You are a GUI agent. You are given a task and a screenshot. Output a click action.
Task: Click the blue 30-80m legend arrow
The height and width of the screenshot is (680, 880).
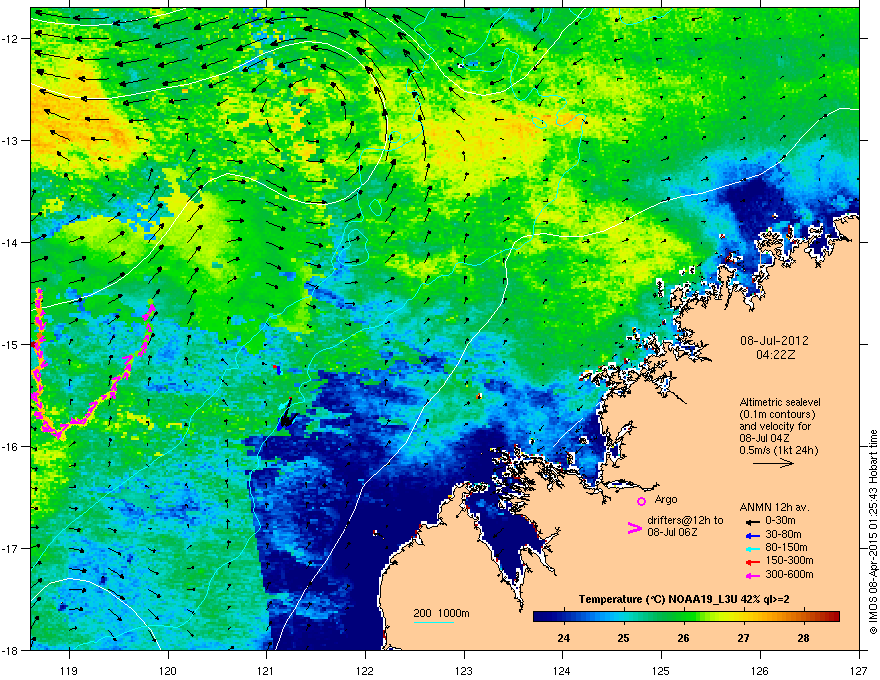coord(751,535)
